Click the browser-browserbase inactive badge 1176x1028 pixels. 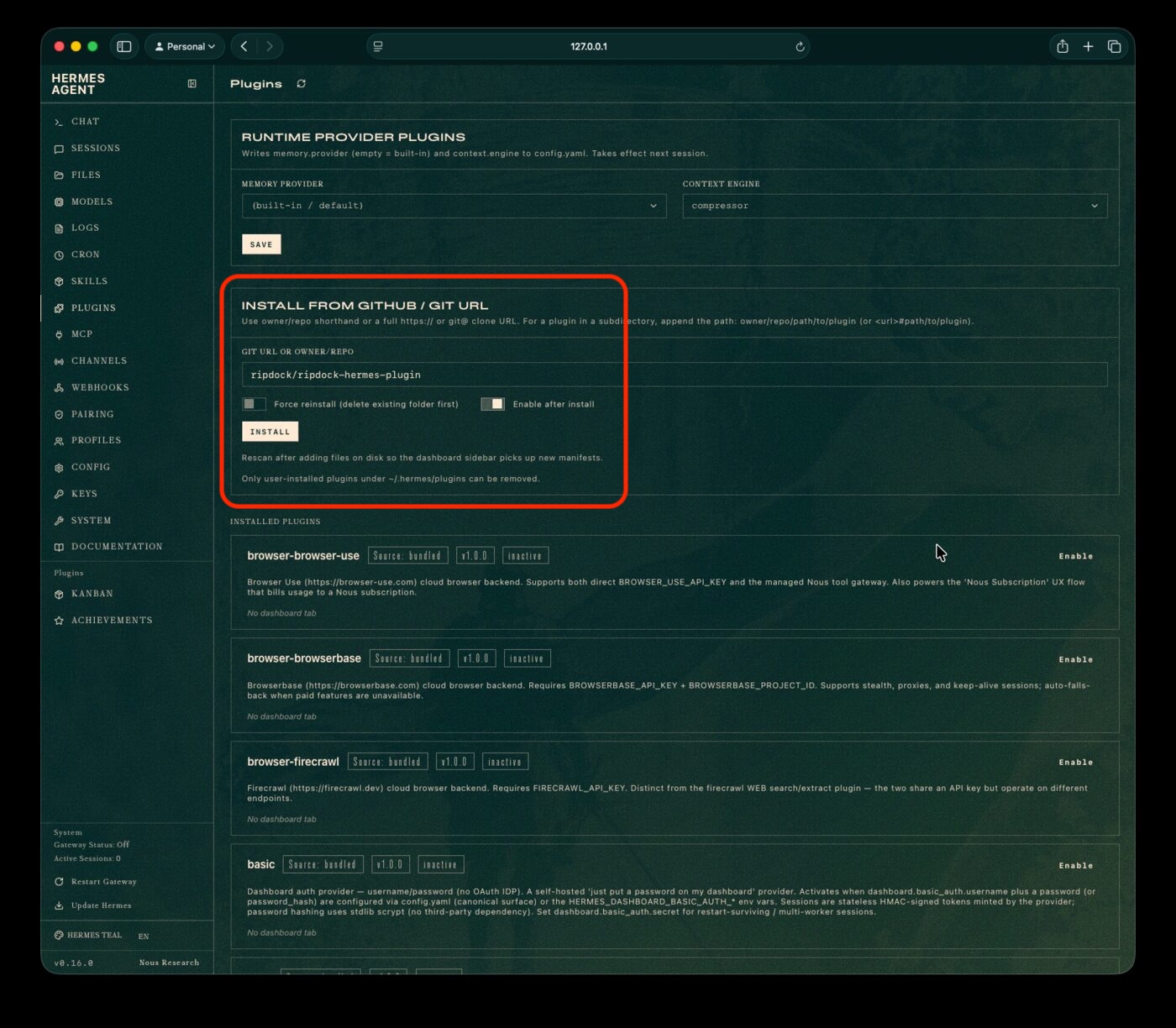click(527, 659)
